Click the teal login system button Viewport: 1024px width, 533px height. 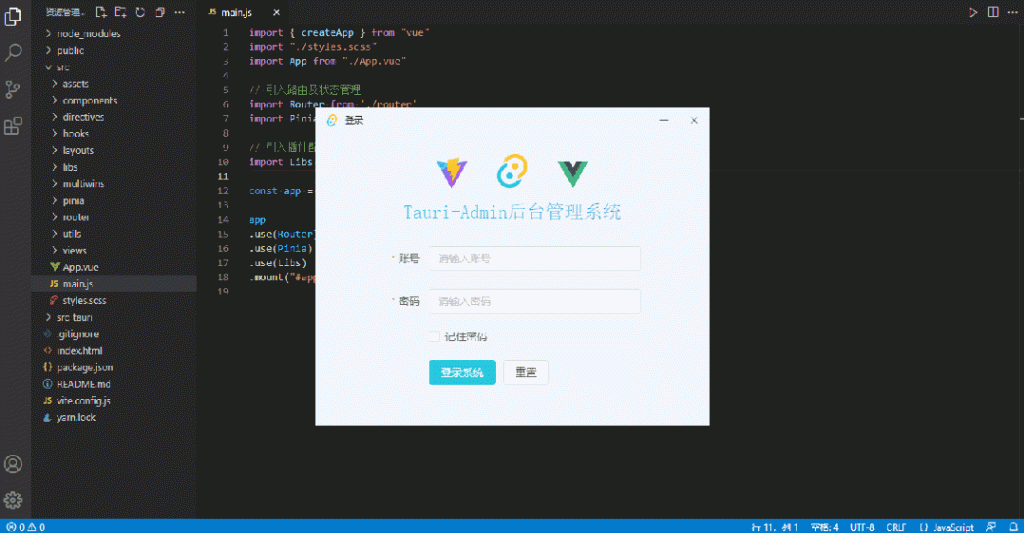[x=462, y=372]
